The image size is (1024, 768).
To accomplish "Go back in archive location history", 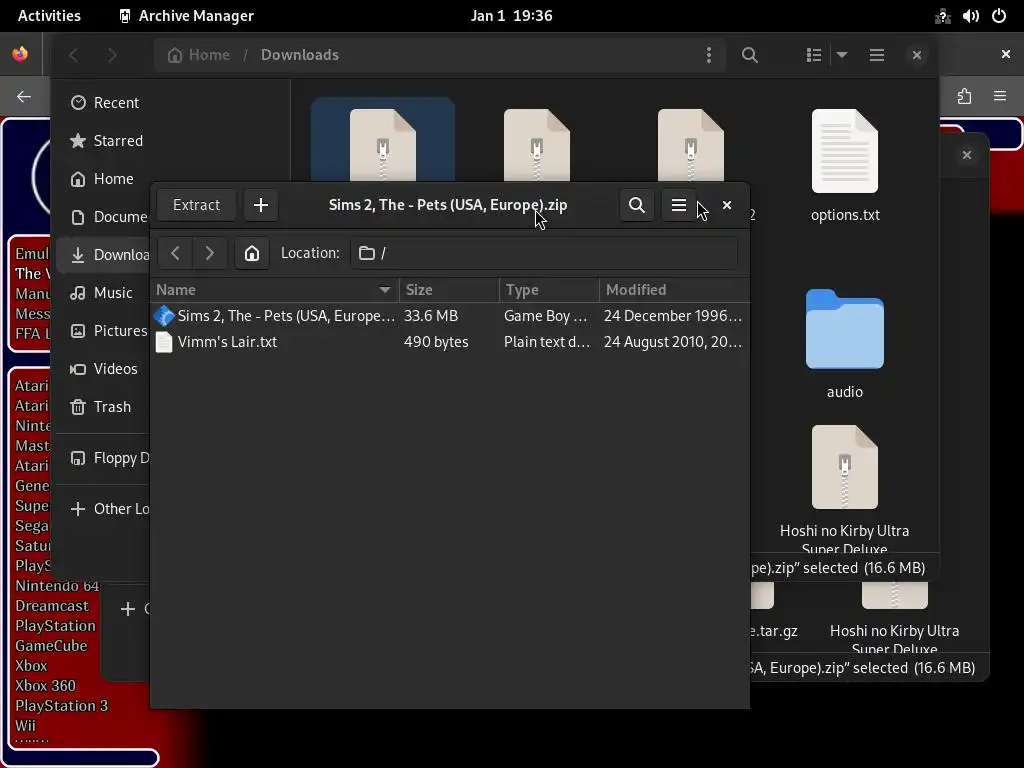I will [x=175, y=253].
